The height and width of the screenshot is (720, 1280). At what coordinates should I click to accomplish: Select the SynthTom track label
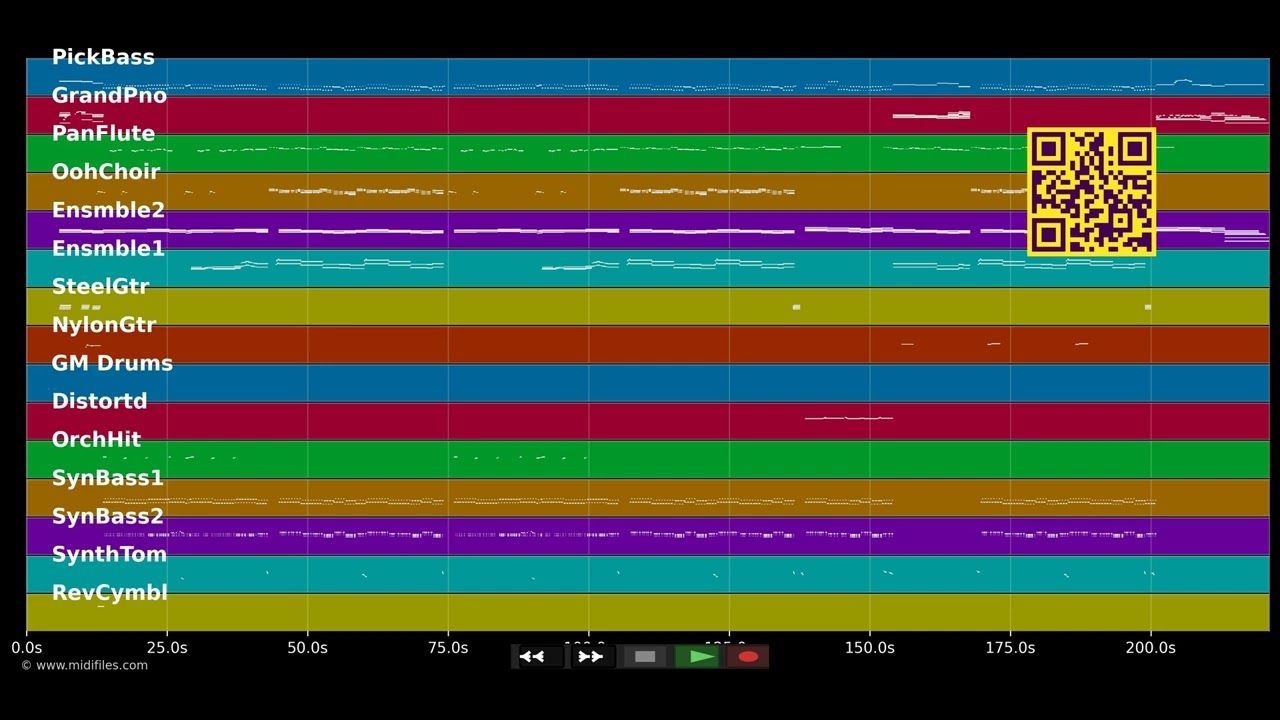coord(109,554)
